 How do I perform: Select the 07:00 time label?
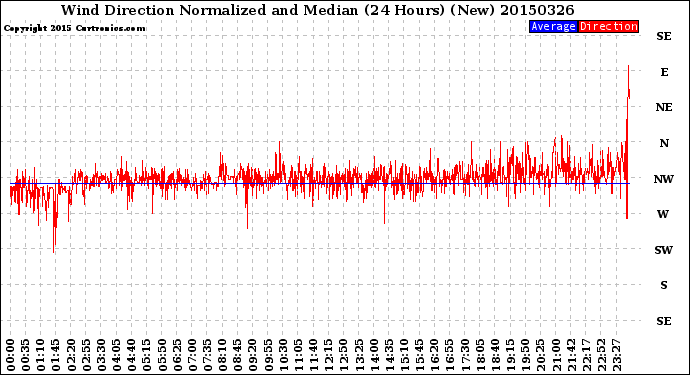pyautogui.click(x=193, y=355)
